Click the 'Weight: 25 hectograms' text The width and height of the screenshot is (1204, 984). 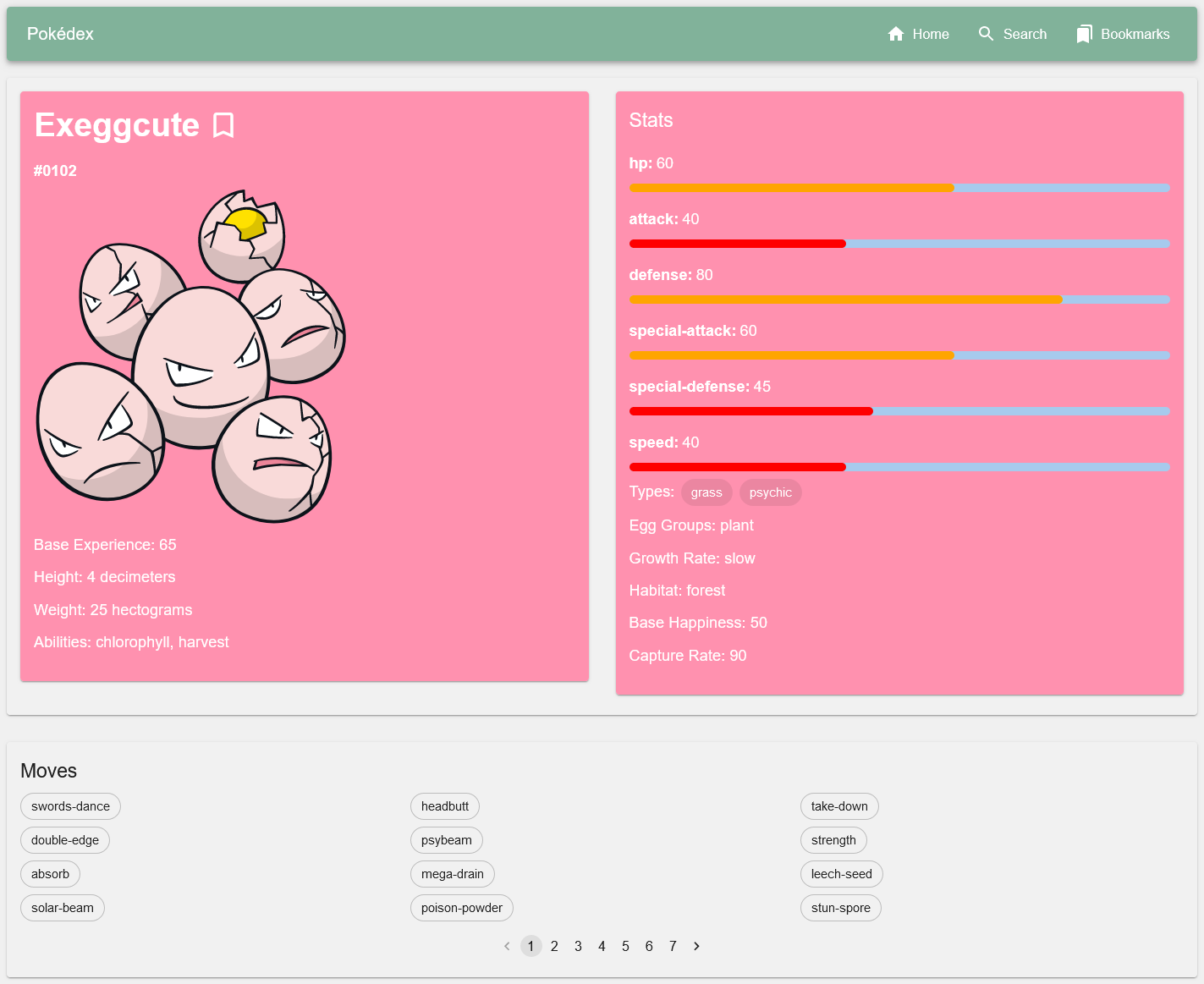pos(113,610)
